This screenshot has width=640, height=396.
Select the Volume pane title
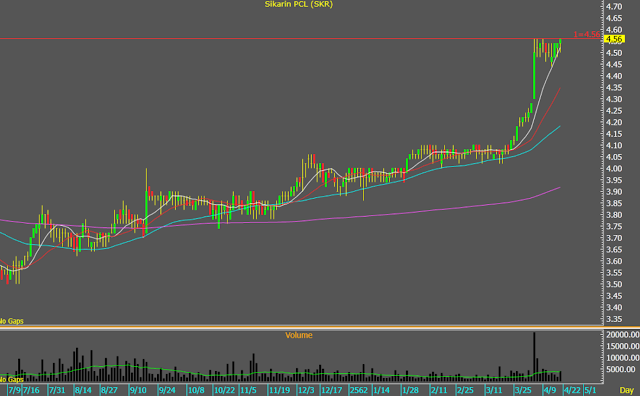point(299,335)
